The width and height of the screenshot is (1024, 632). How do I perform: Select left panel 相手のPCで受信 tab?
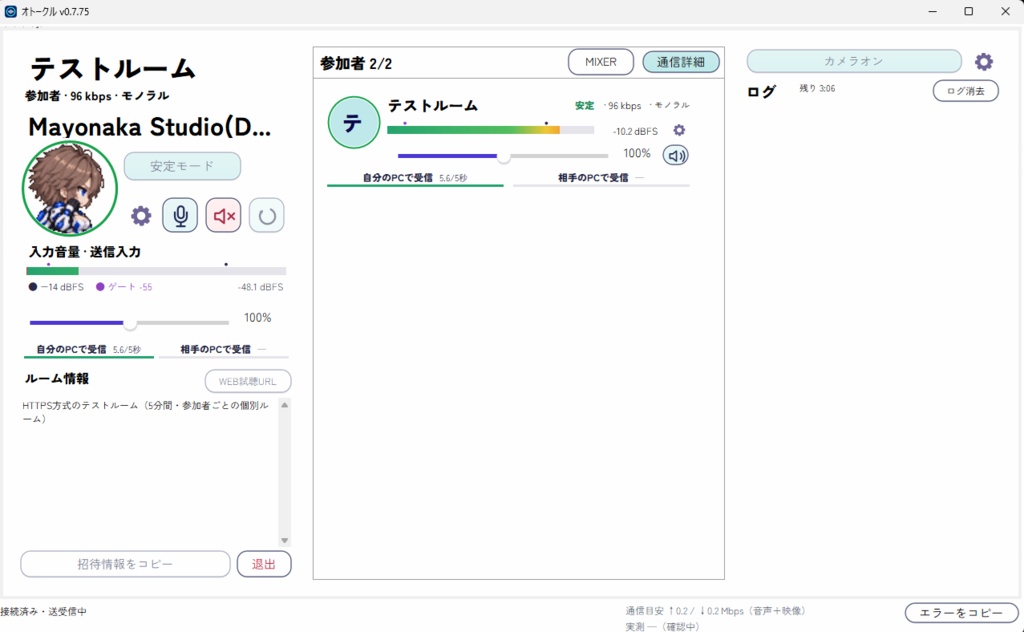click(x=223, y=350)
